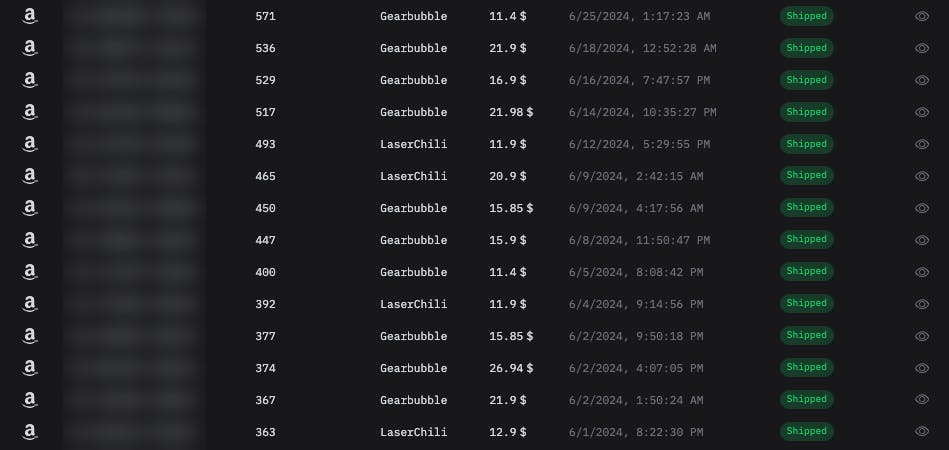
Task: Click the Amazon icon for order 465
Action: pyautogui.click(x=30, y=177)
